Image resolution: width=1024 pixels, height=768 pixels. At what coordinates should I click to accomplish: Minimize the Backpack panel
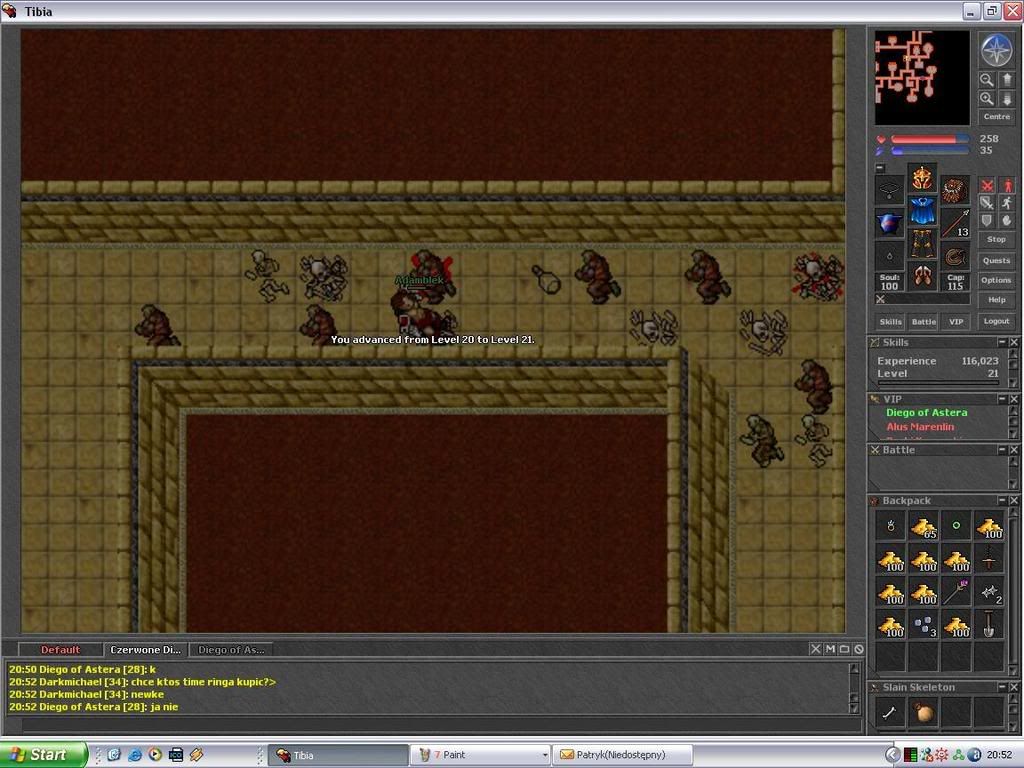pyautogui.click(x=1001, y=500)
